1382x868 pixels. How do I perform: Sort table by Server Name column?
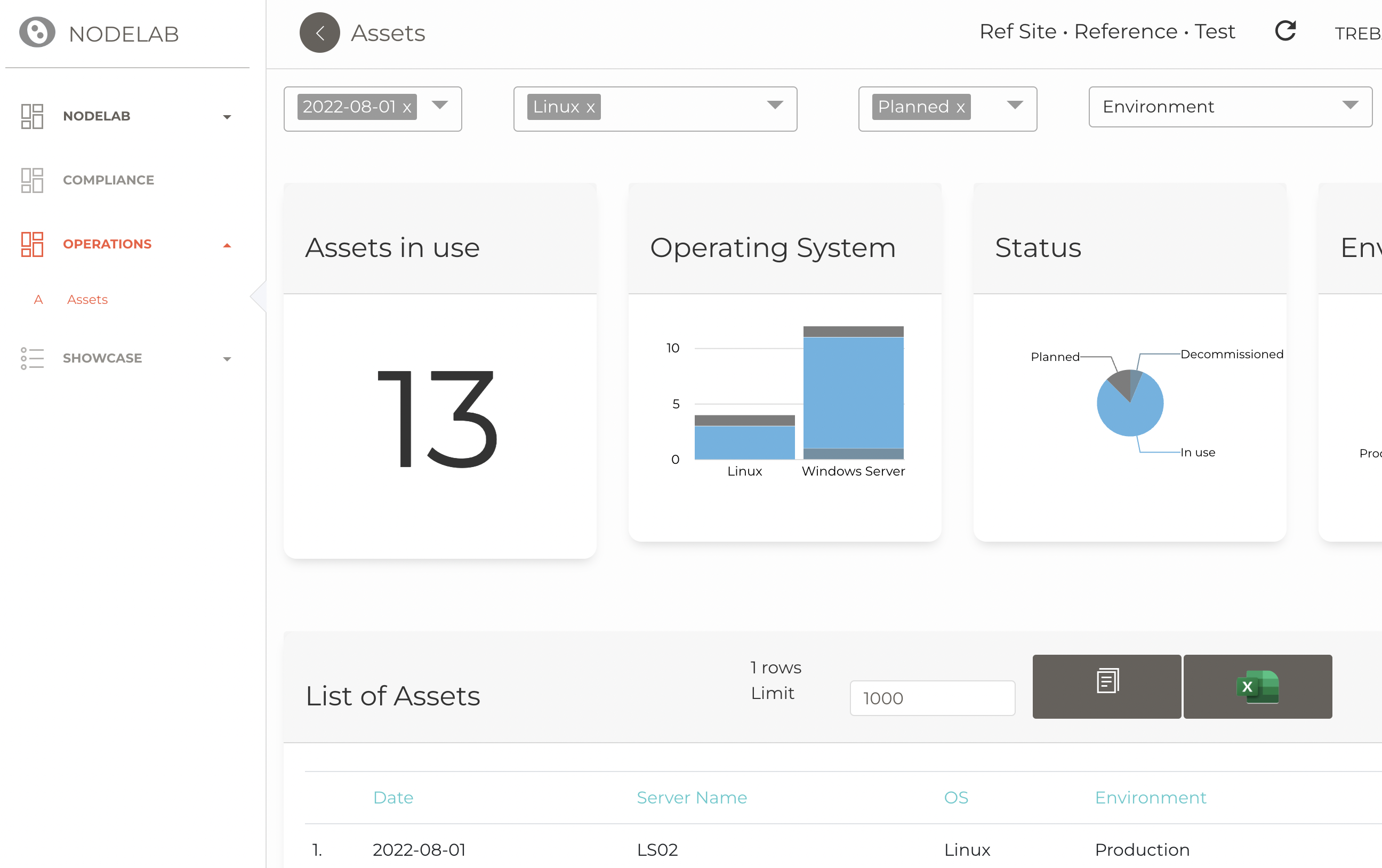pos(691,798)
